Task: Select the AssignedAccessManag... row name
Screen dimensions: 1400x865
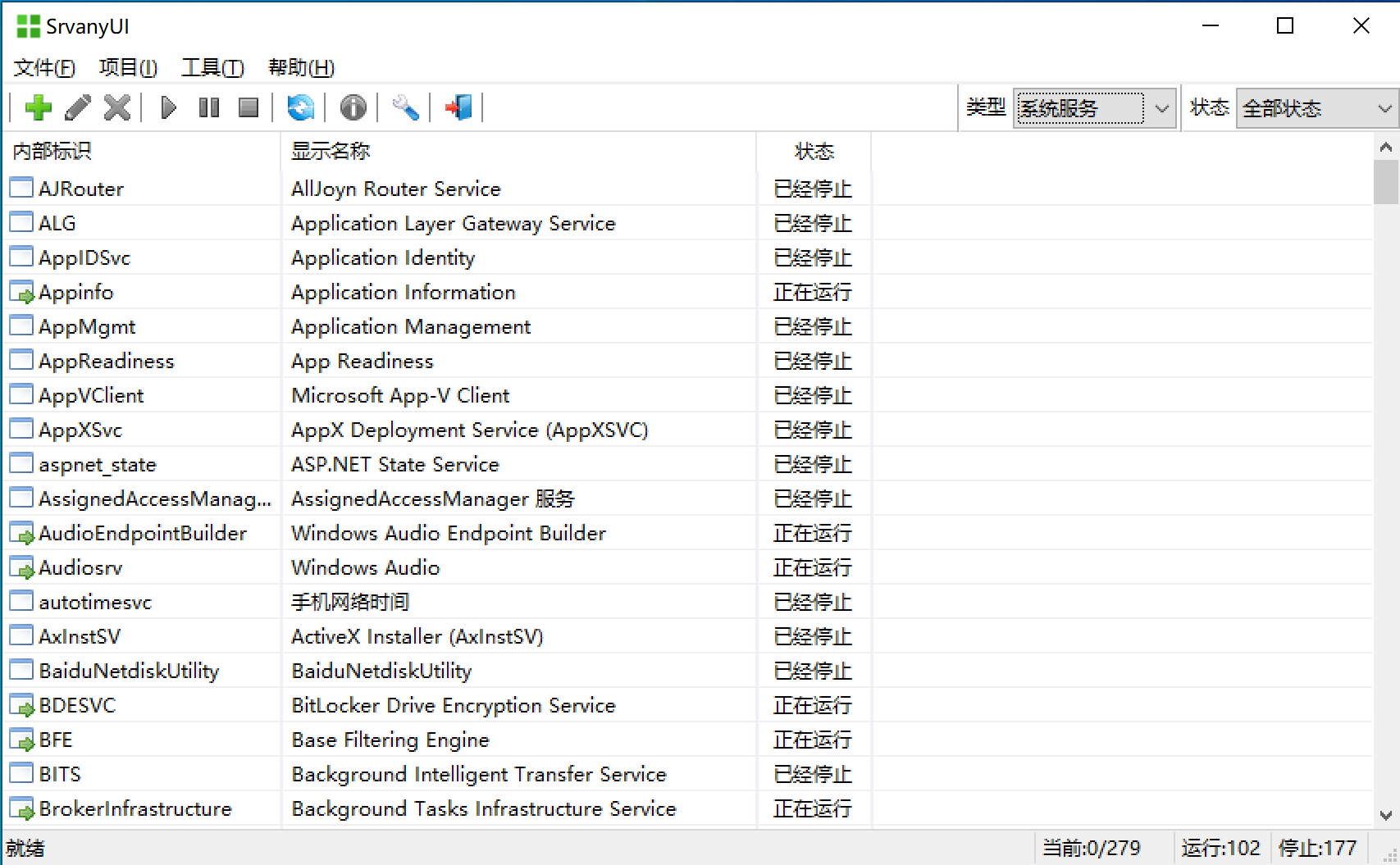Action: [155, 499]
